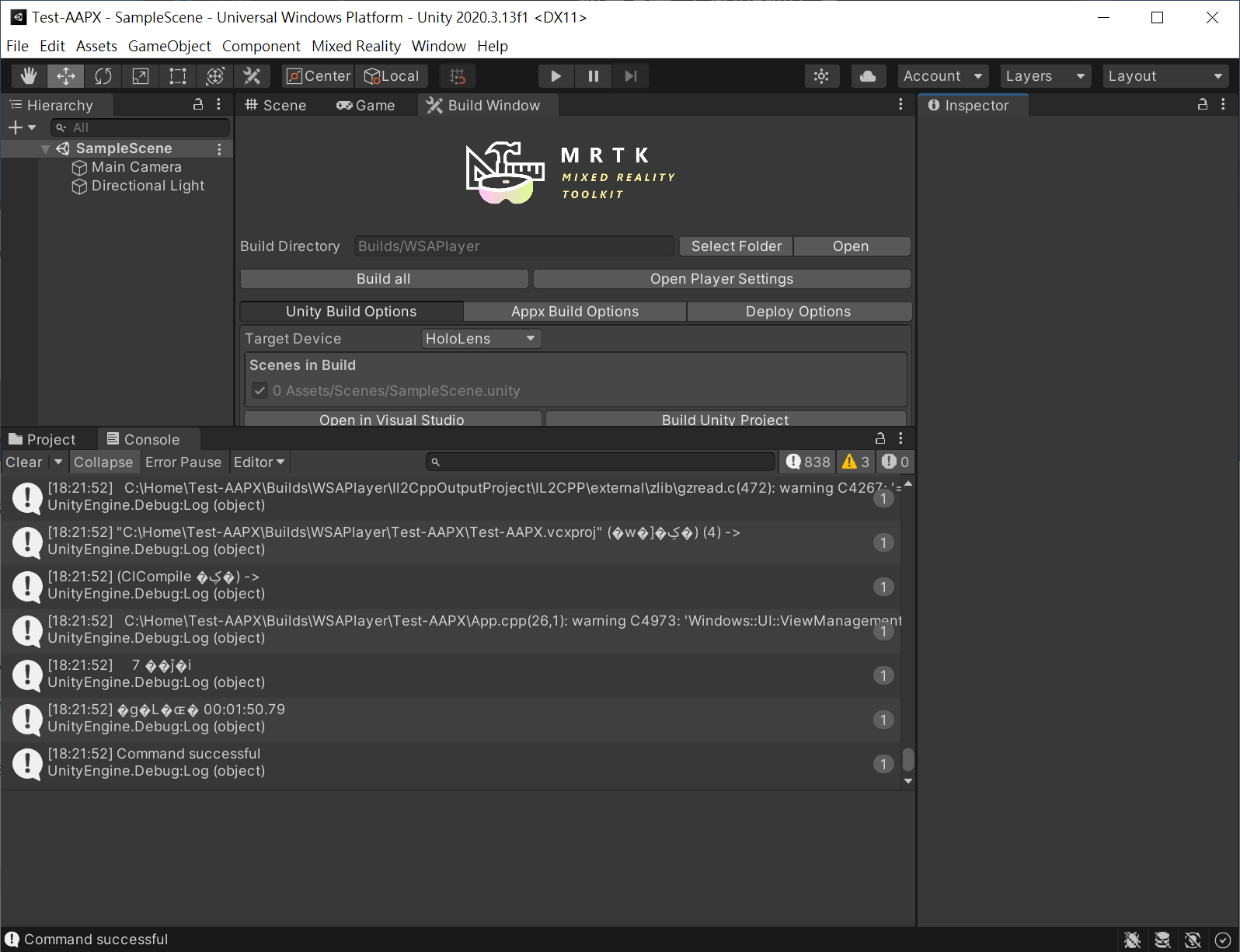The height and width of the screenshot is (952, 1240).
Task: Lock the Hierarchy panel
Action: [x=198, y=104]
